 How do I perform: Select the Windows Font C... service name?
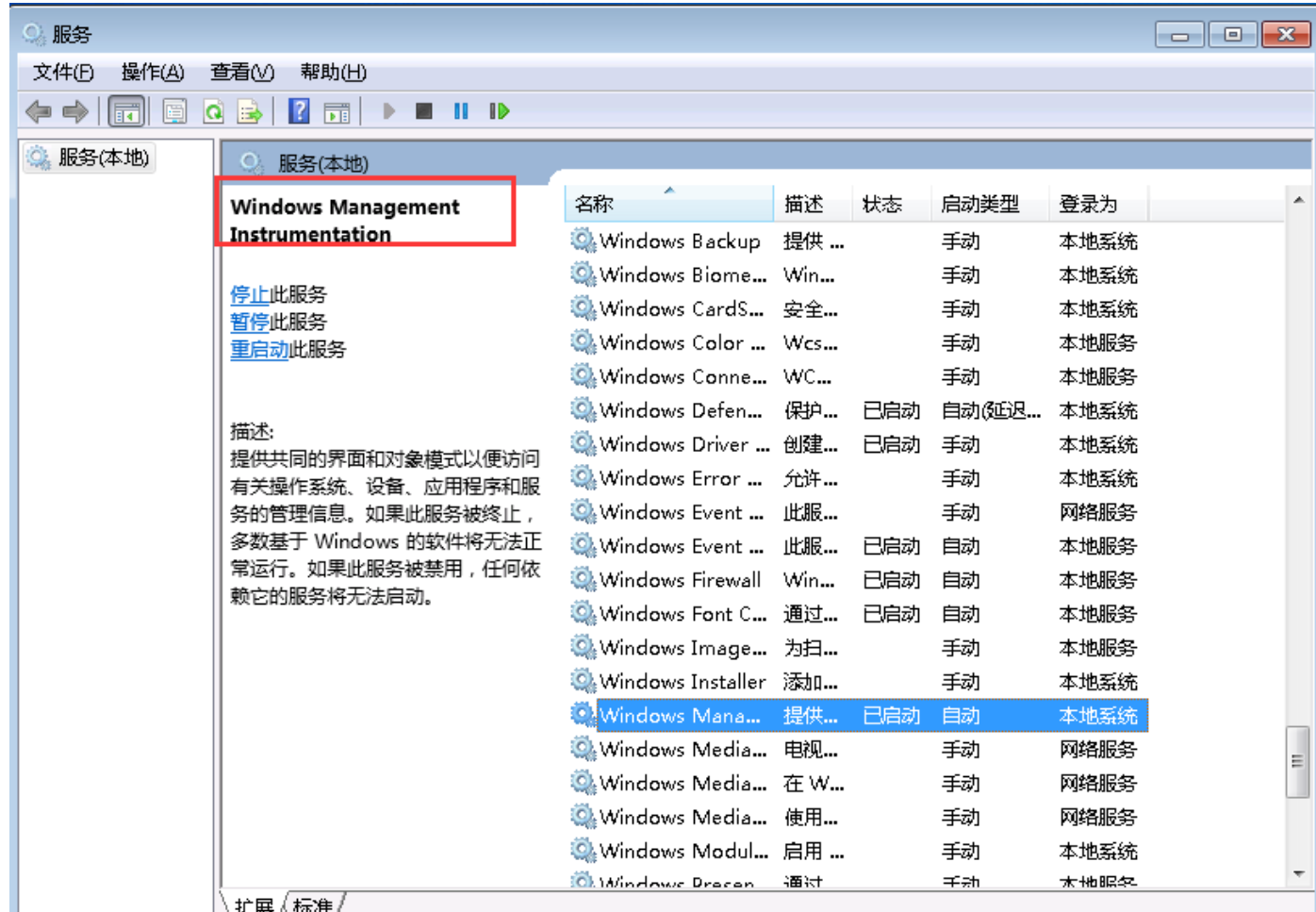tap(683, 614)
